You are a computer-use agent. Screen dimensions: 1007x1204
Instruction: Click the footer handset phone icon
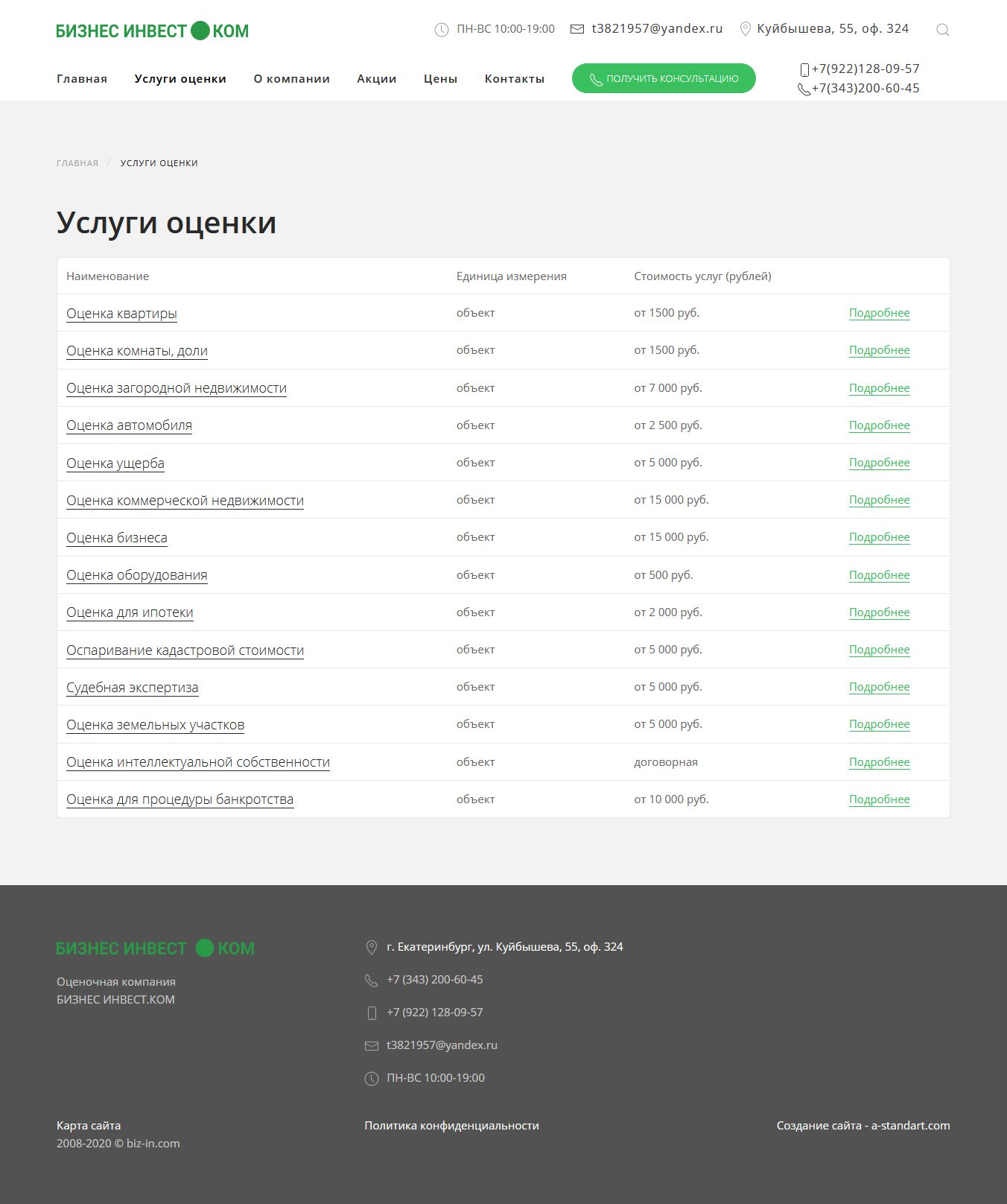372,980
